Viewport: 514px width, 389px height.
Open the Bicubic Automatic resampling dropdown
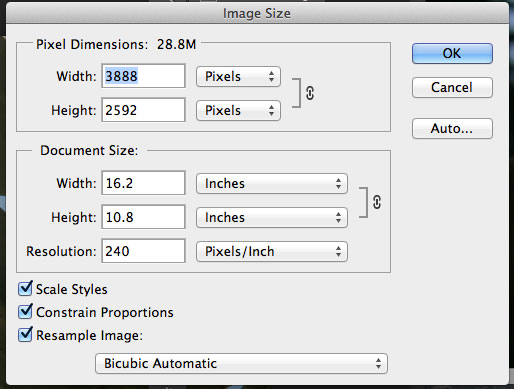pyautogui.click(x=241, y=364)
